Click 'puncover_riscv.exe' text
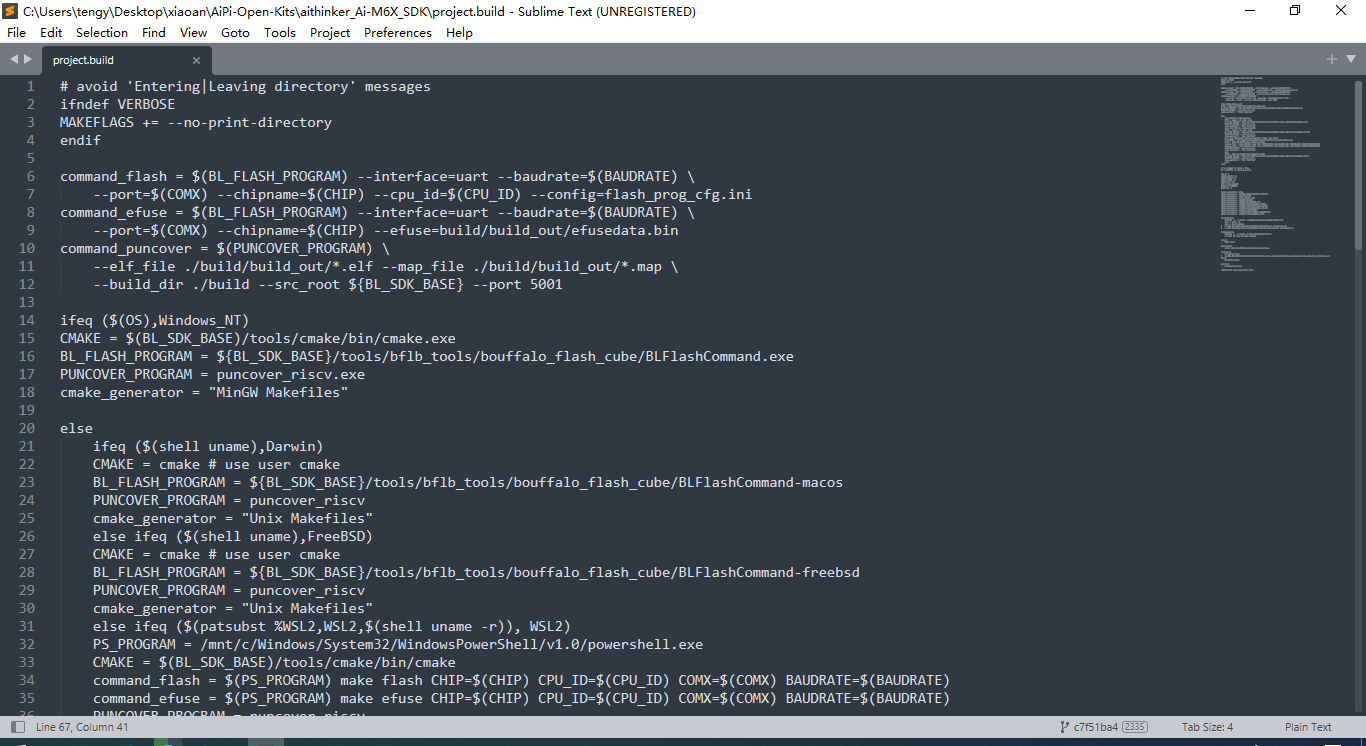1366x746 pixels. tap(291, 374)
